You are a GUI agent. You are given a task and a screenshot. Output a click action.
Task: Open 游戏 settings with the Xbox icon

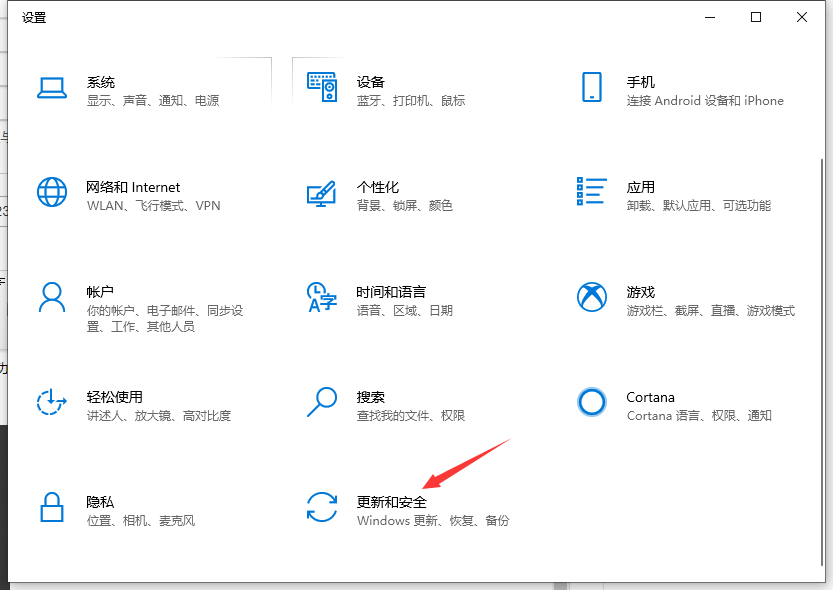point(592,298)
